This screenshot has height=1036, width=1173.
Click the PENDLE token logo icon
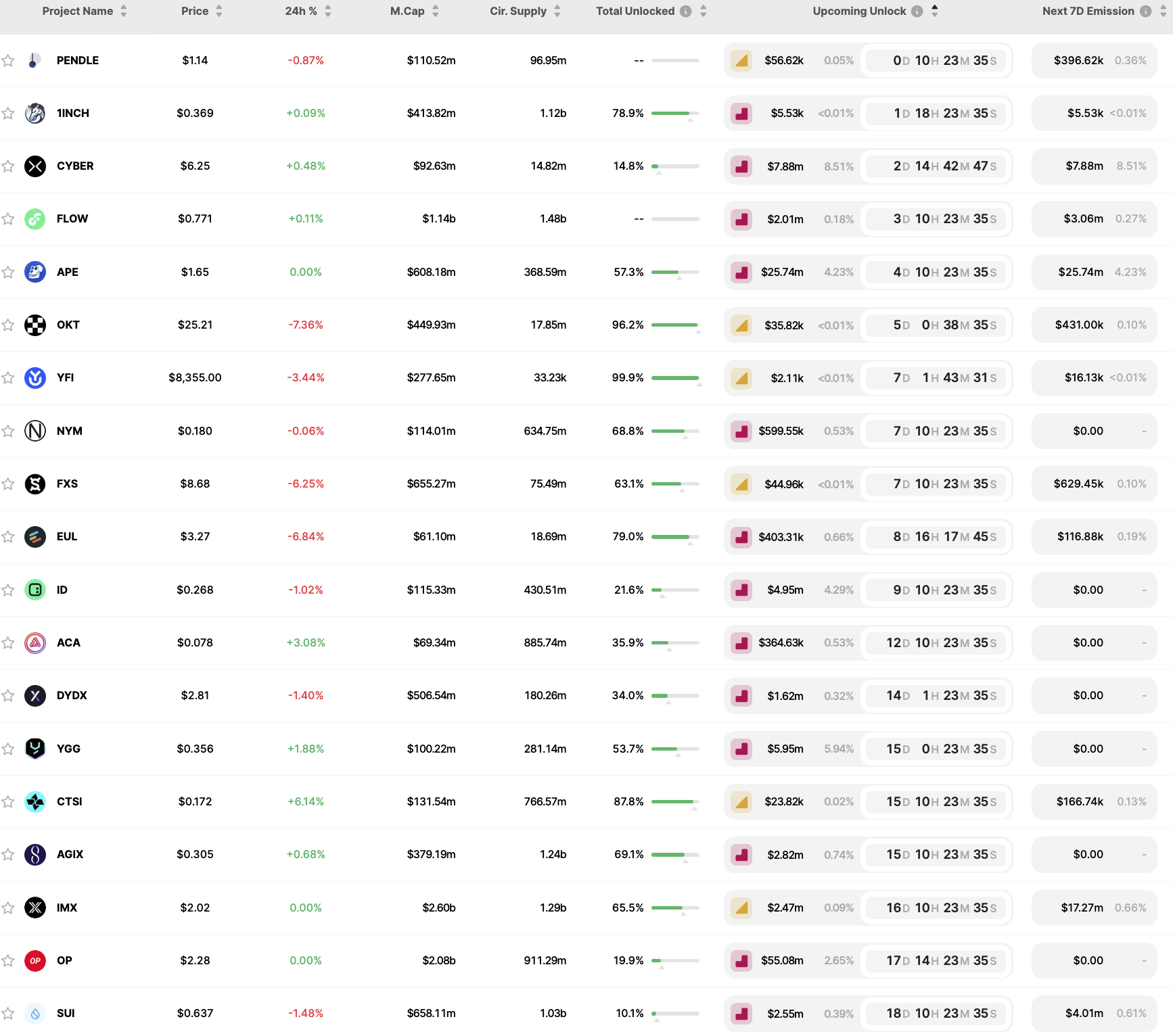(34, 61)
